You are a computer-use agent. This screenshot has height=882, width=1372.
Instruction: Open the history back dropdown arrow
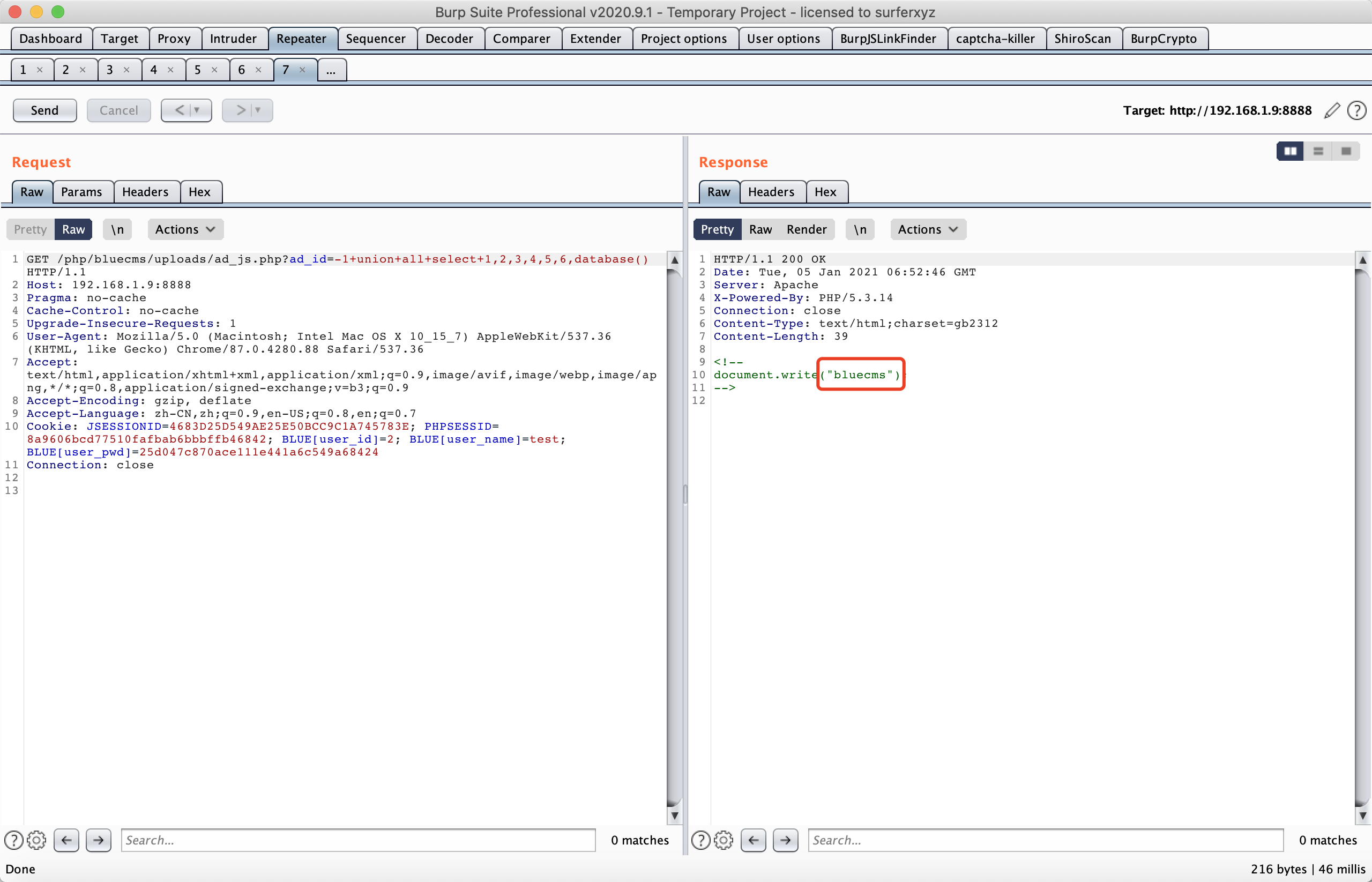pyautogui.click(x=197, y=110)
